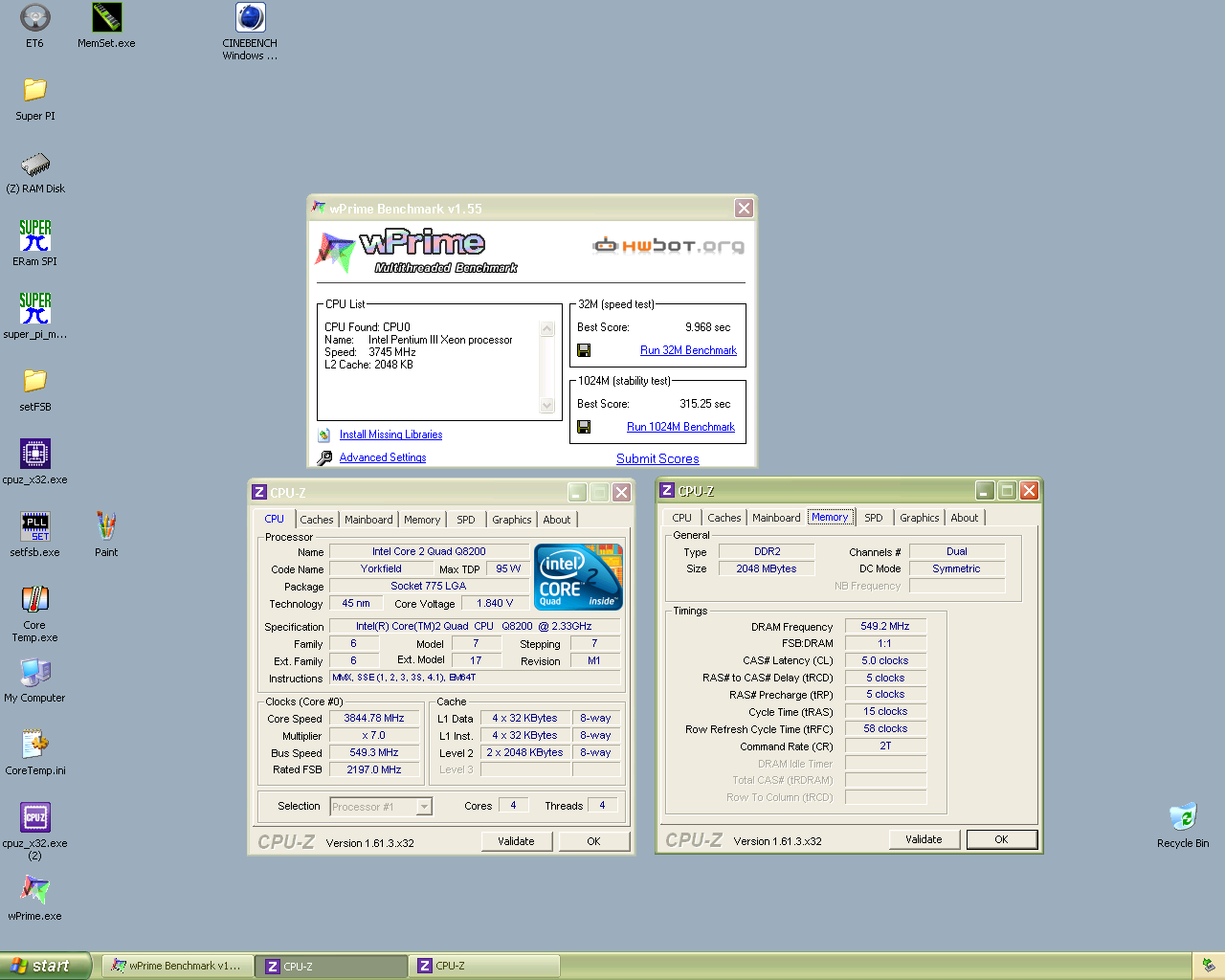Click OK in right CPU-Z Memory window

[1001, 839]
